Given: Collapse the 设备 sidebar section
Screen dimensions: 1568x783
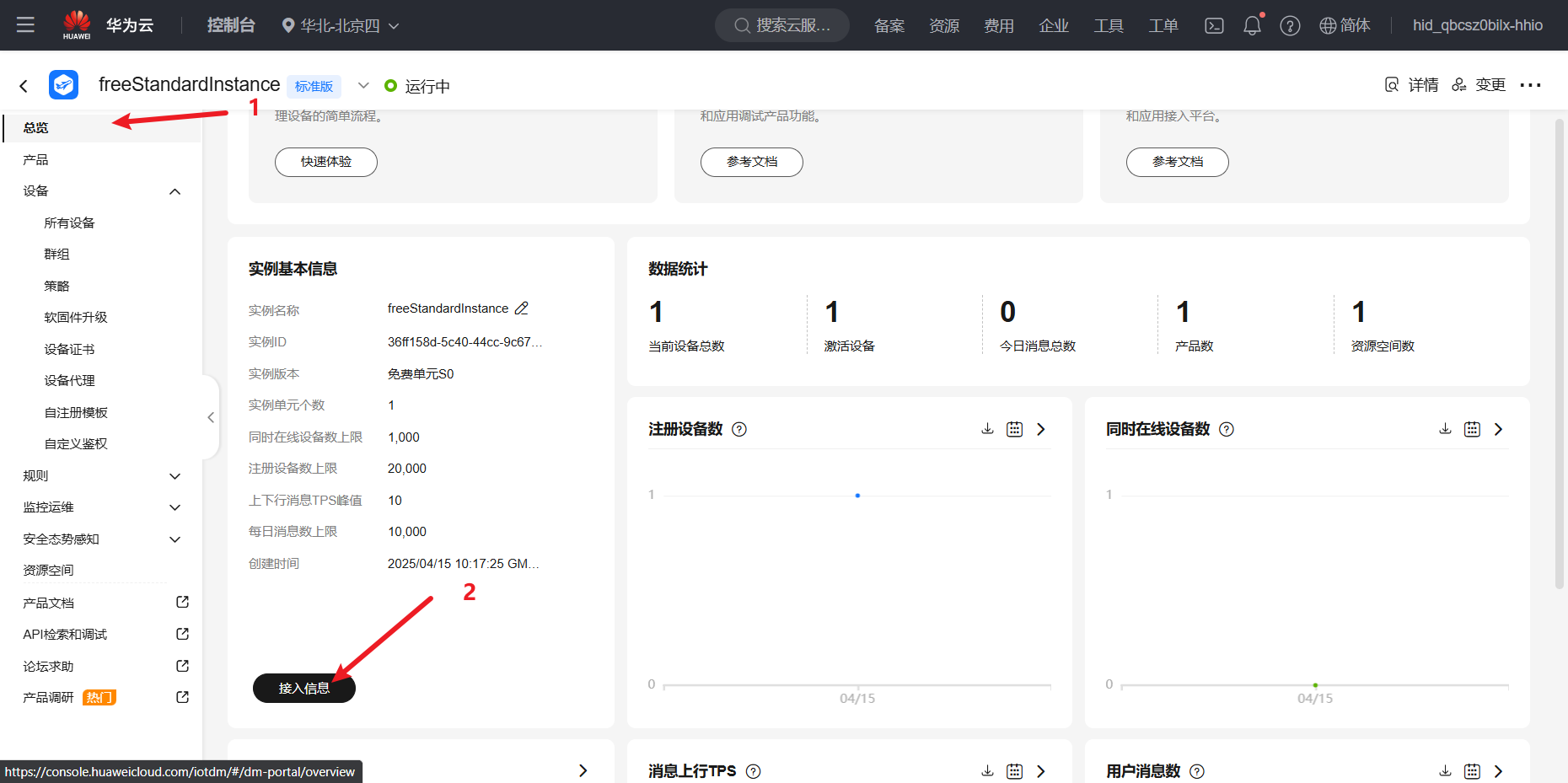Looking at the screenshot, I should 175,191.
